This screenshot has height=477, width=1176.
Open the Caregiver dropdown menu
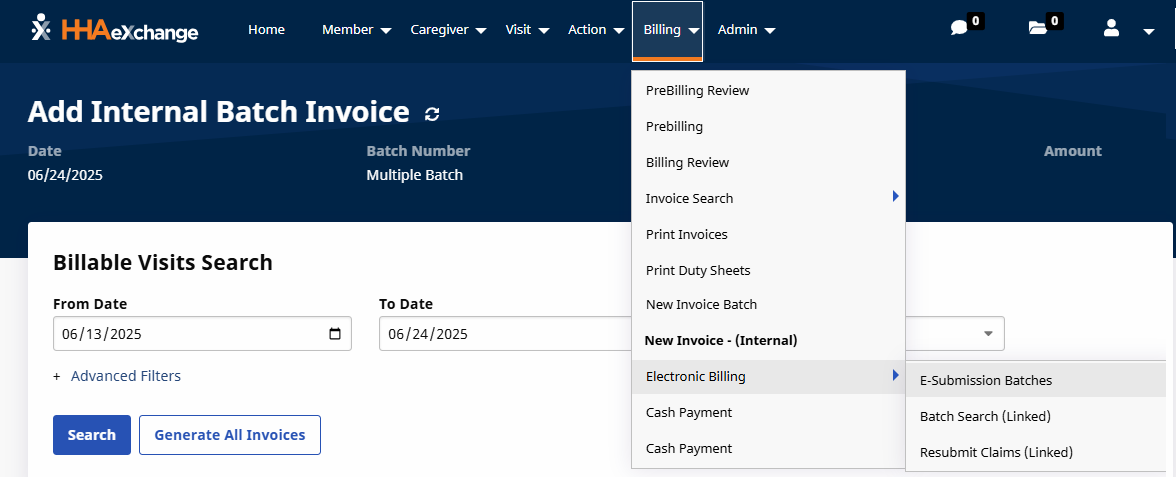coord(448,30)
